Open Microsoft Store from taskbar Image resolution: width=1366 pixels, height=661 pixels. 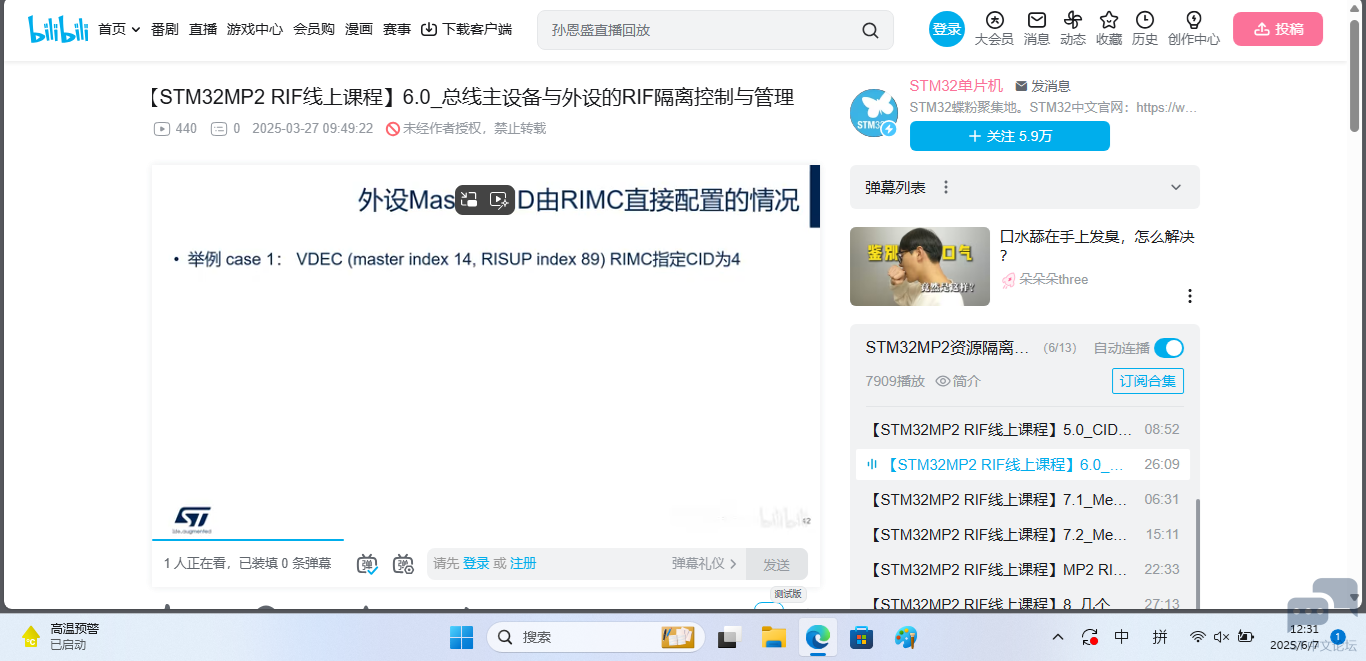[862, 637]
